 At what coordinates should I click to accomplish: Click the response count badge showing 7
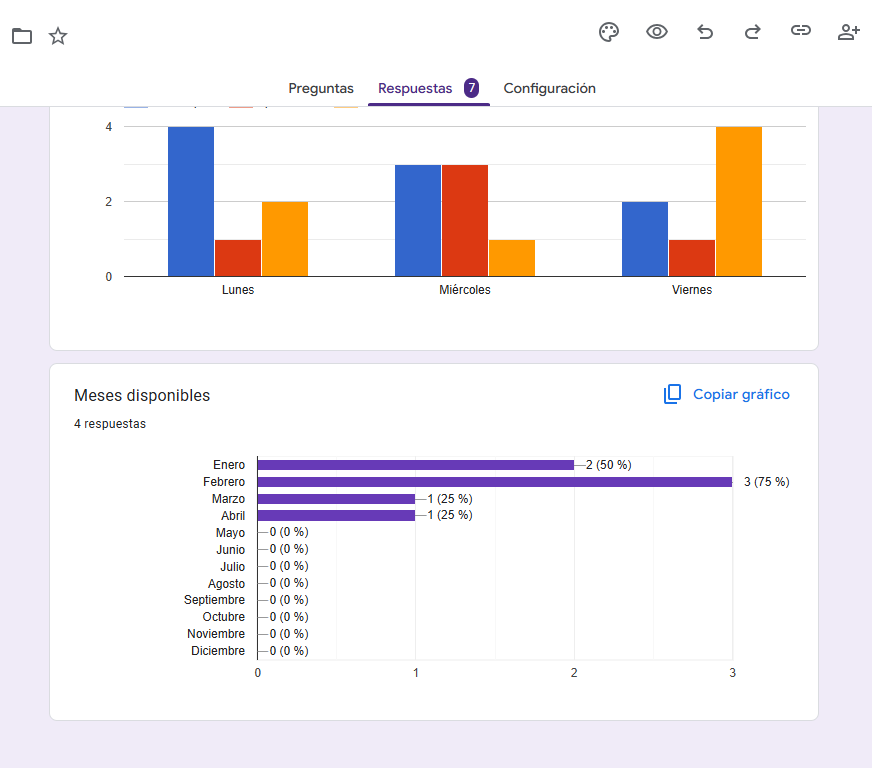pyautogui.click(x=471, y=88)
